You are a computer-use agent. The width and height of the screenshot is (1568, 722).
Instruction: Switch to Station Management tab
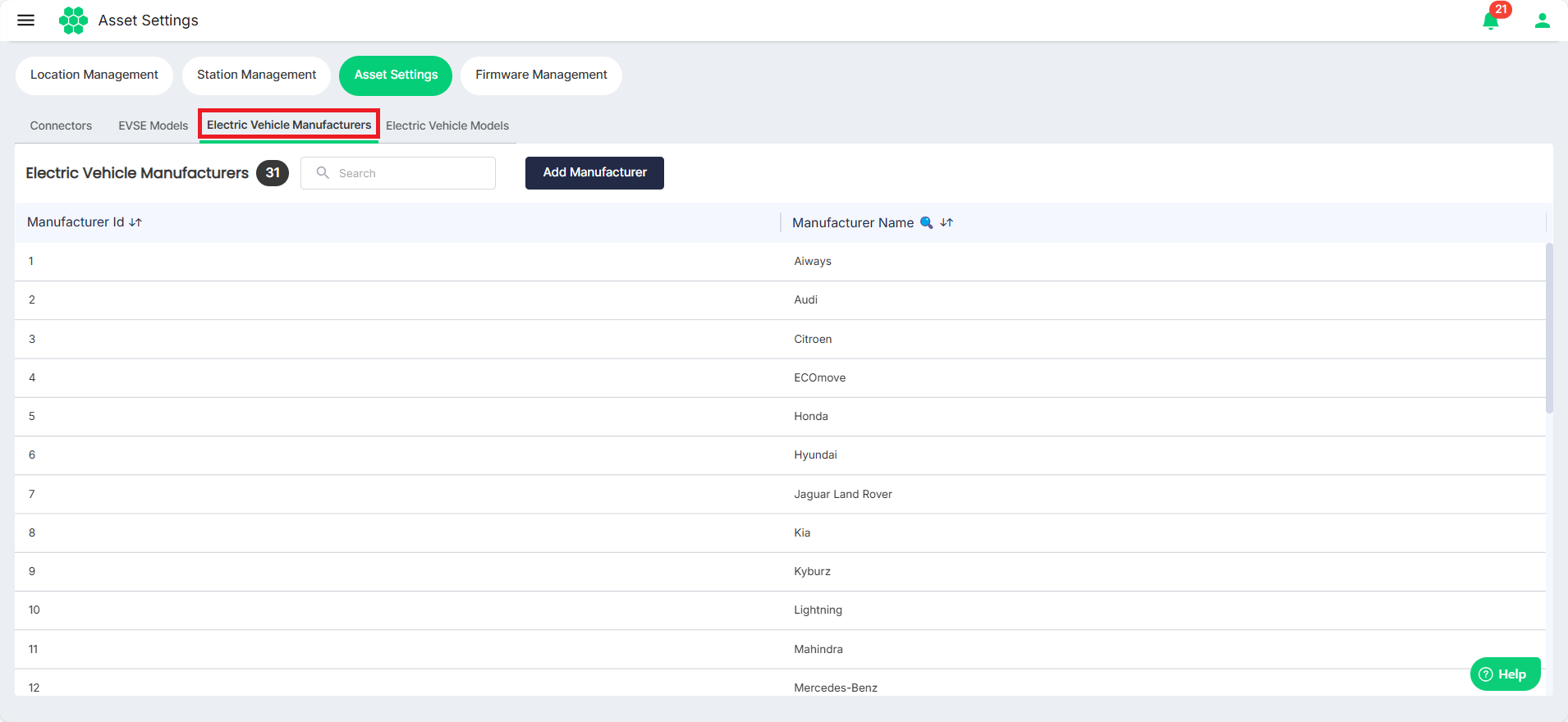(256, 75)
